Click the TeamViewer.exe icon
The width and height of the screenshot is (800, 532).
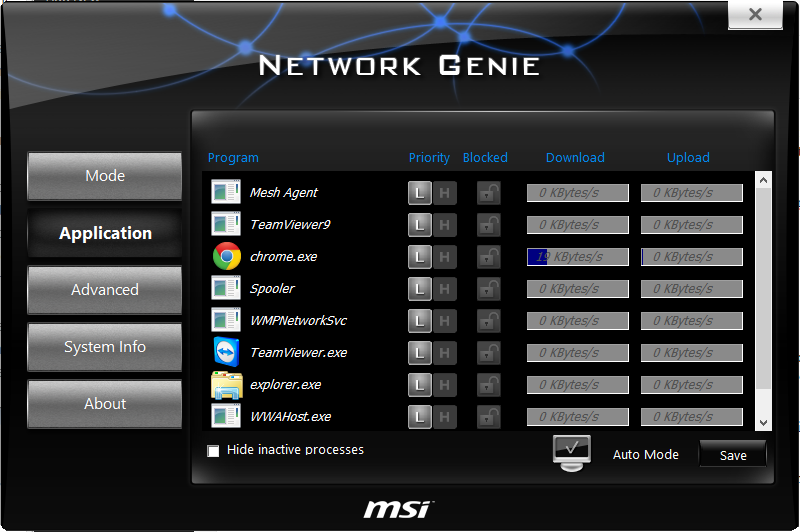pyautogui.click(x=227, y=352)
